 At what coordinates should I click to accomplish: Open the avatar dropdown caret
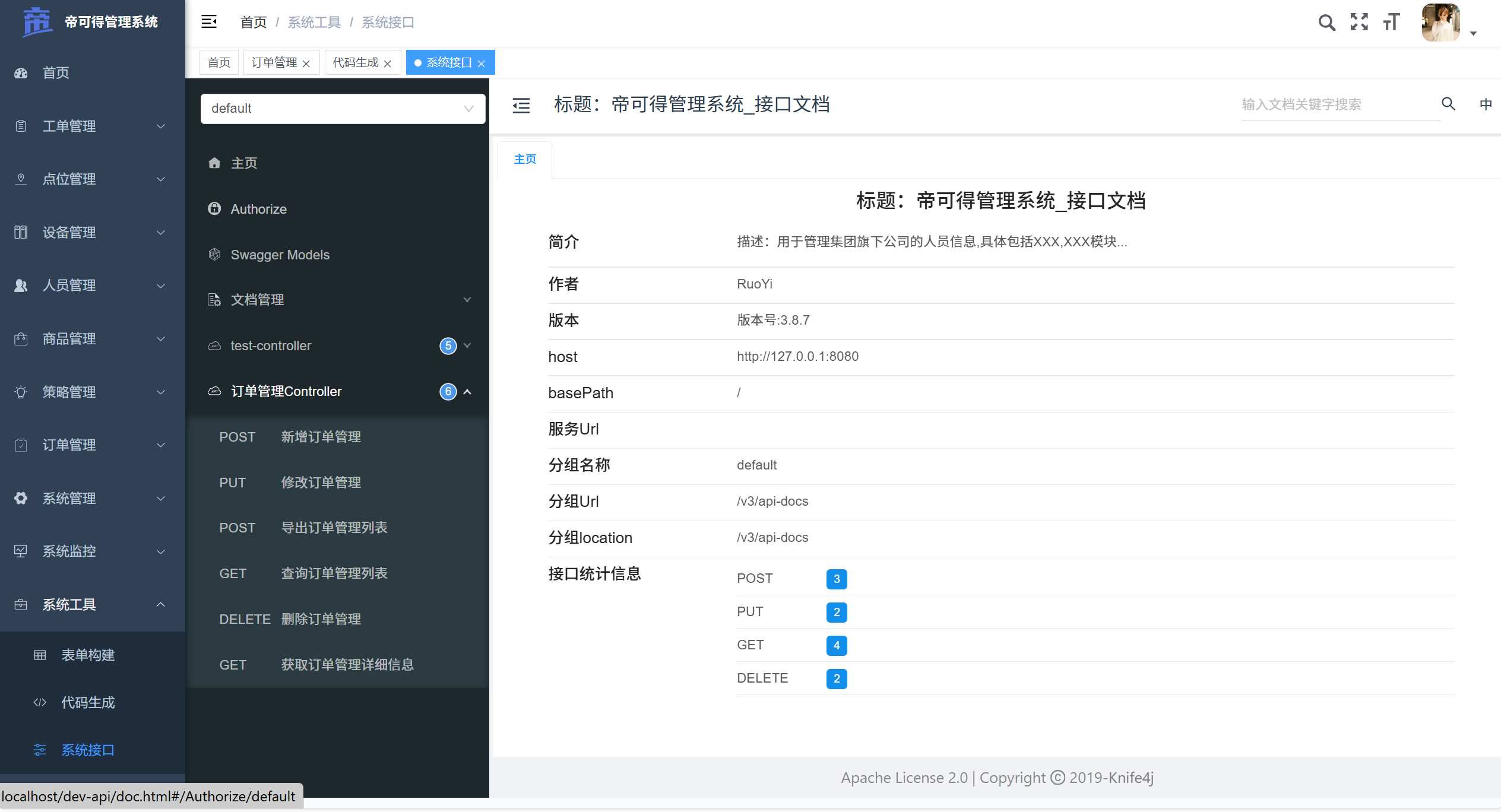[x=1473, y=34]
